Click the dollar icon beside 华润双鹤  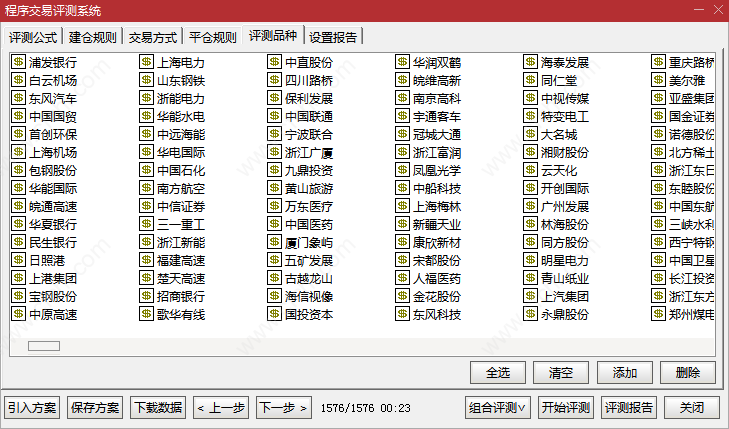402,62
